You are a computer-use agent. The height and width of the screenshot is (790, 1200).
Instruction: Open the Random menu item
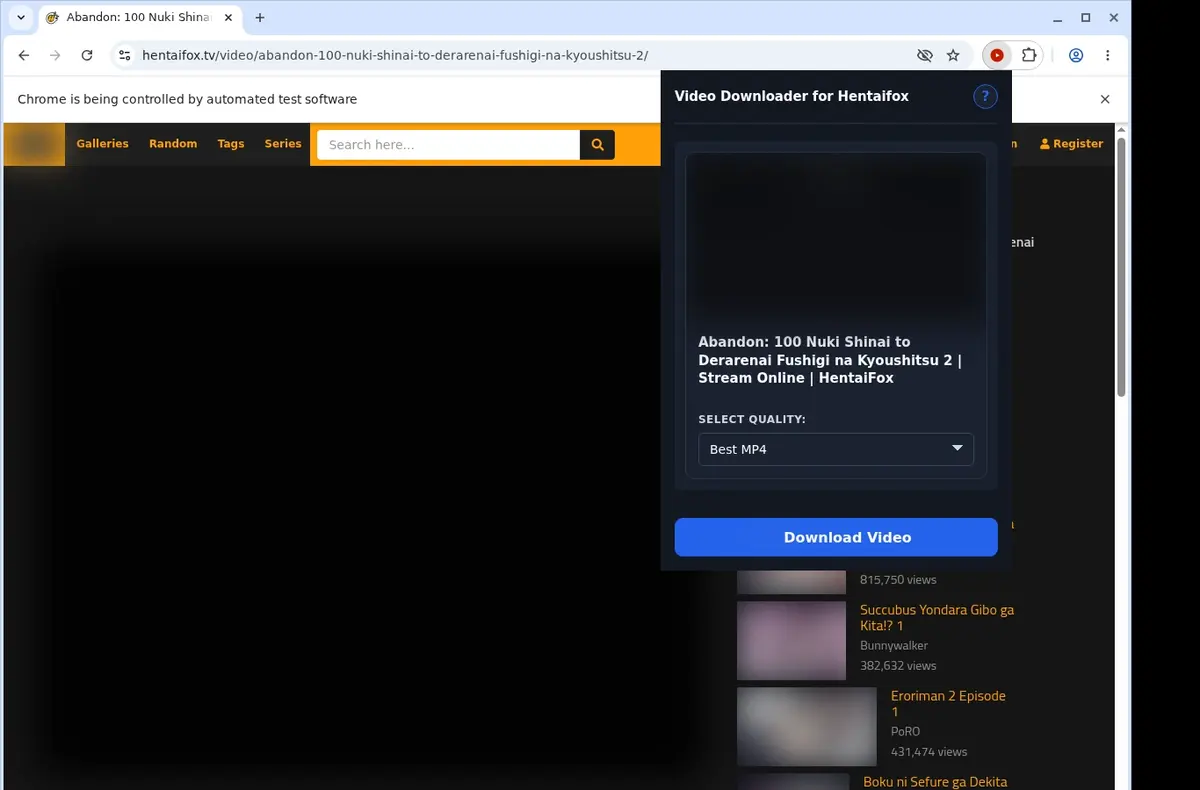pyautogui.click(x=173, y=144)
